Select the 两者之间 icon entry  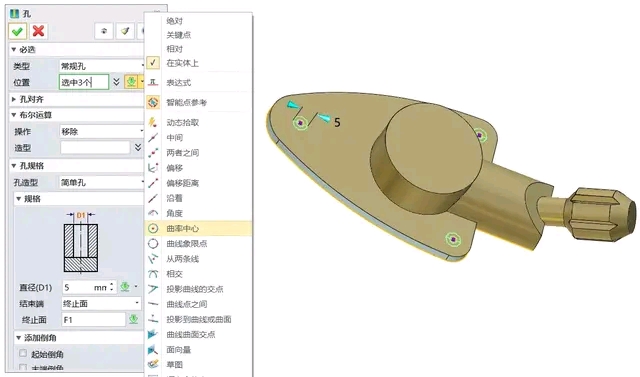pyautogui.click(x=198, y=153)
